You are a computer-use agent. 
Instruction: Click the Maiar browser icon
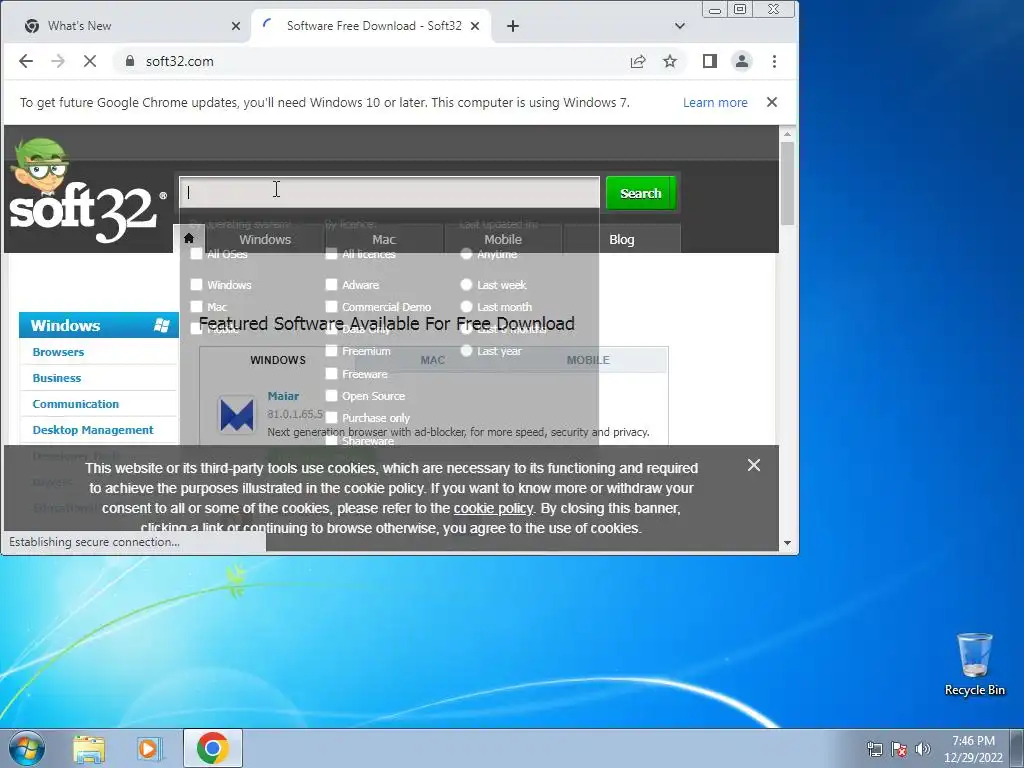coord(236,415)
